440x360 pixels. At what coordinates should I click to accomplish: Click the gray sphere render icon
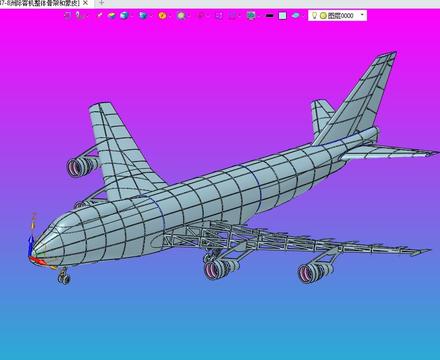[181, 15]
